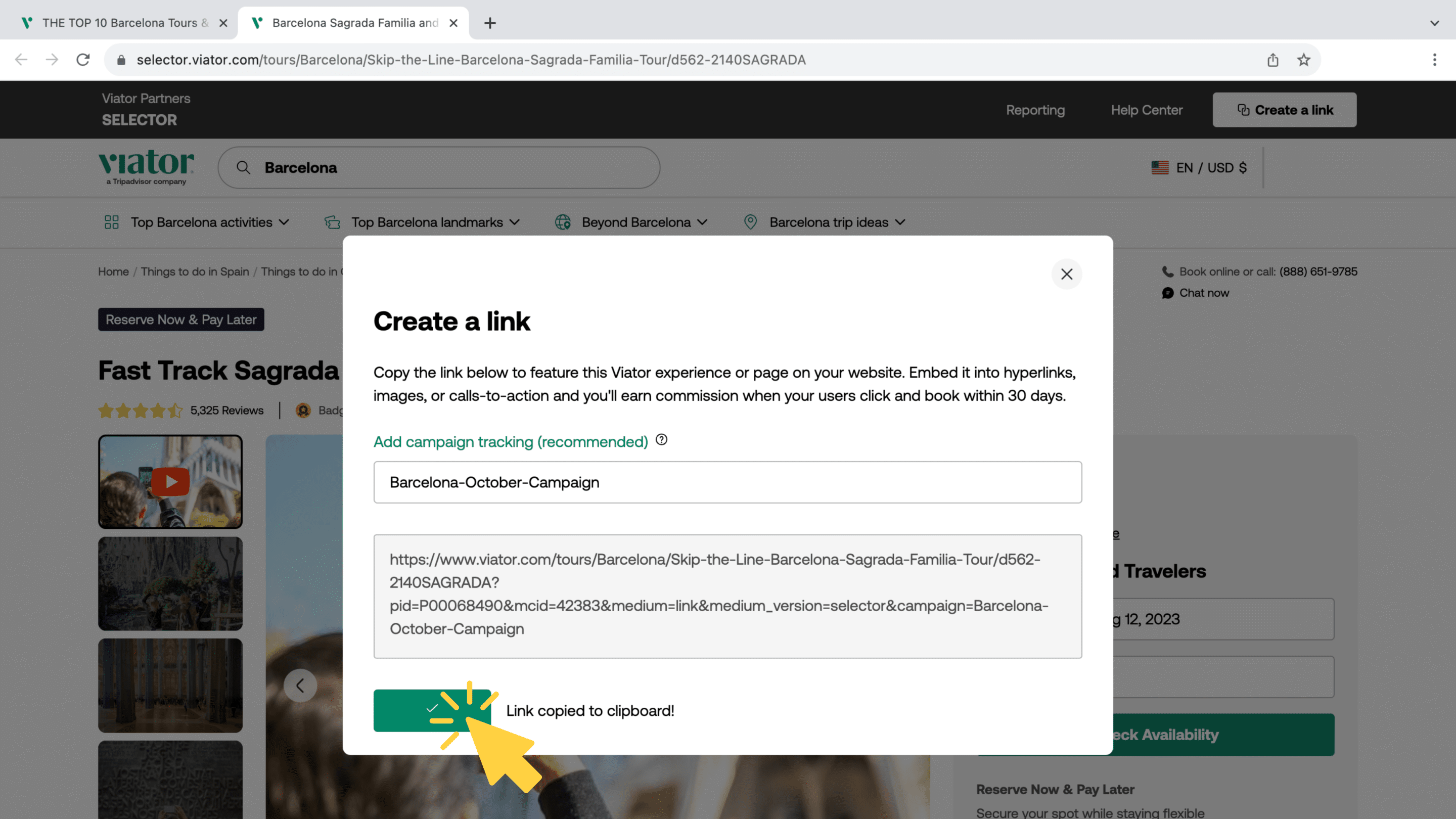The height and width of the screenshot is (819, 1456).
Task: Click the browser back arrow
Action: click(x=21, y=59)
